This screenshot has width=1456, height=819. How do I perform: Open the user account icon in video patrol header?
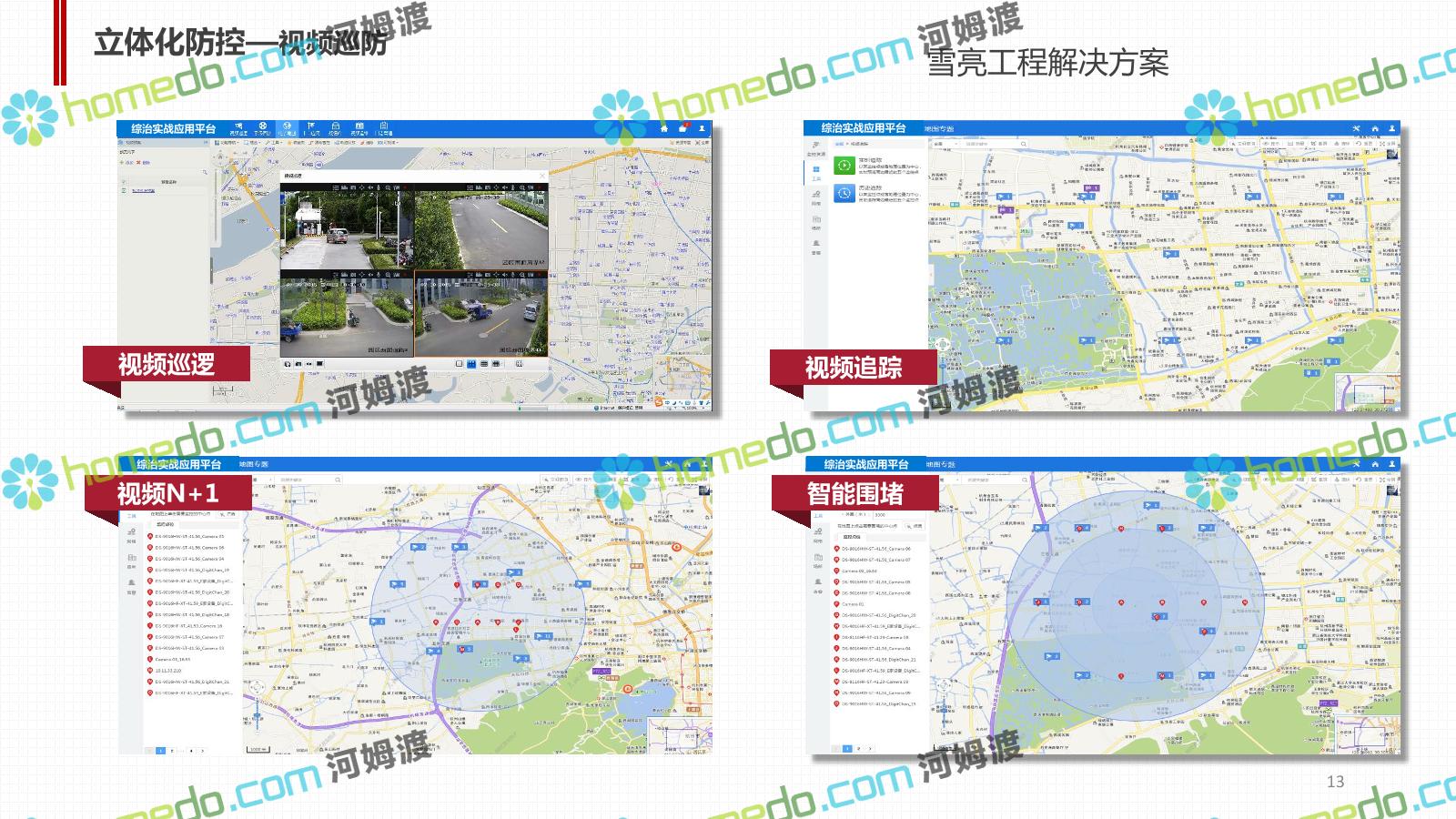click(x=702, y=128)
